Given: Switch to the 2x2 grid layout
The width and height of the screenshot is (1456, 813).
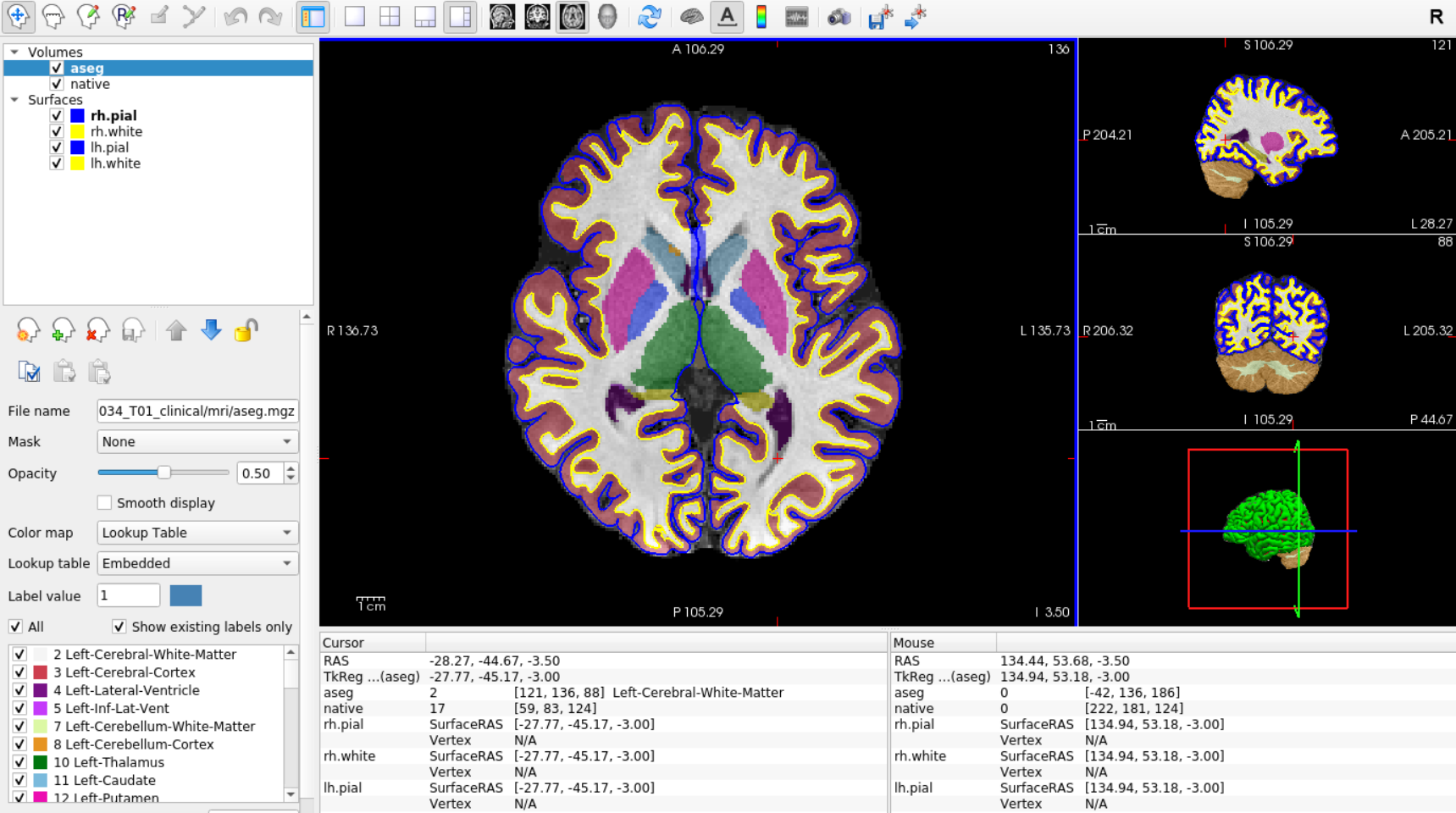Looking at the screenshot, I should (390, 16).
